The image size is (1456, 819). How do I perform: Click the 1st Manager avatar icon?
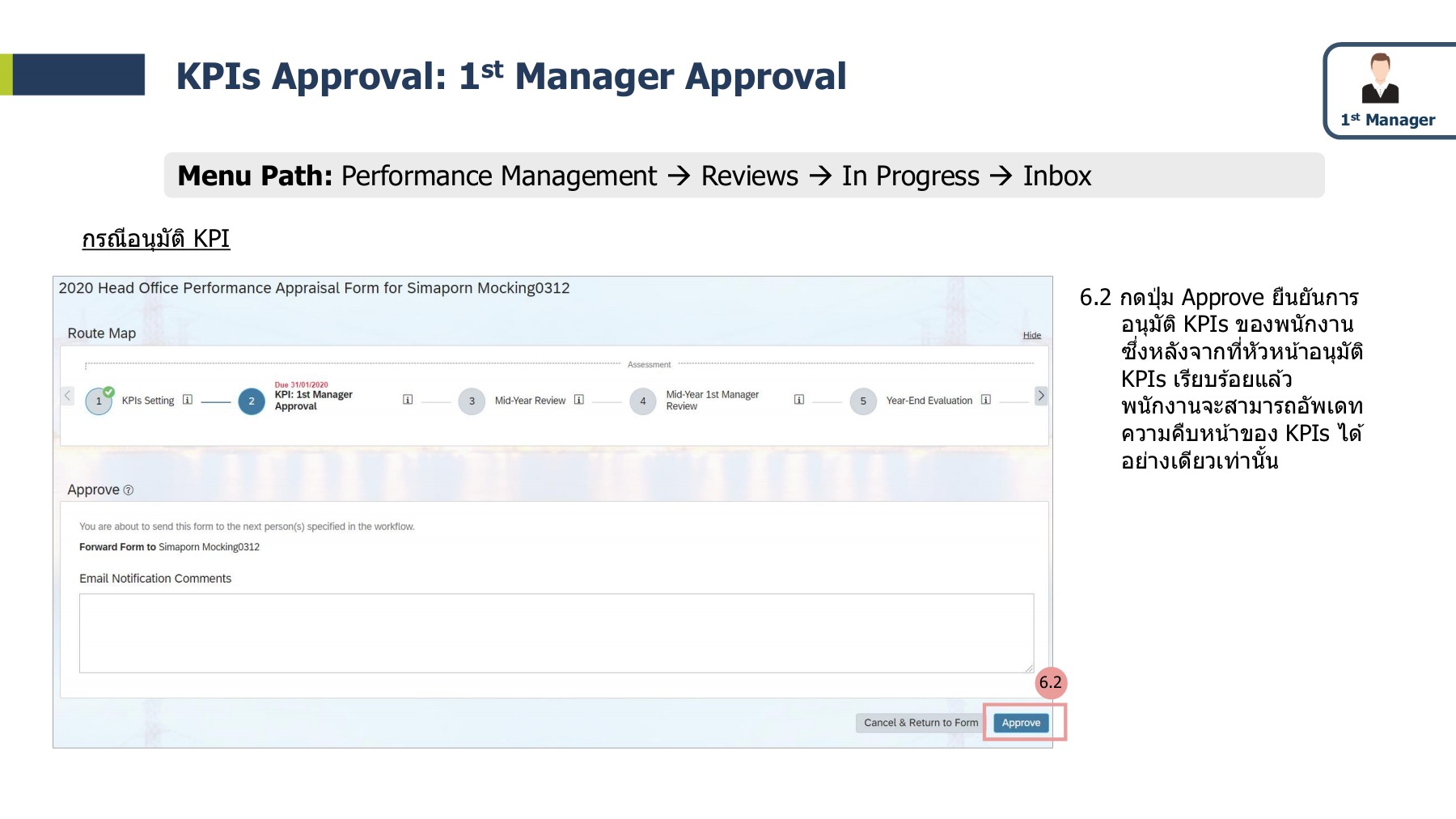pyautogui.click(x=1380, y=79)
